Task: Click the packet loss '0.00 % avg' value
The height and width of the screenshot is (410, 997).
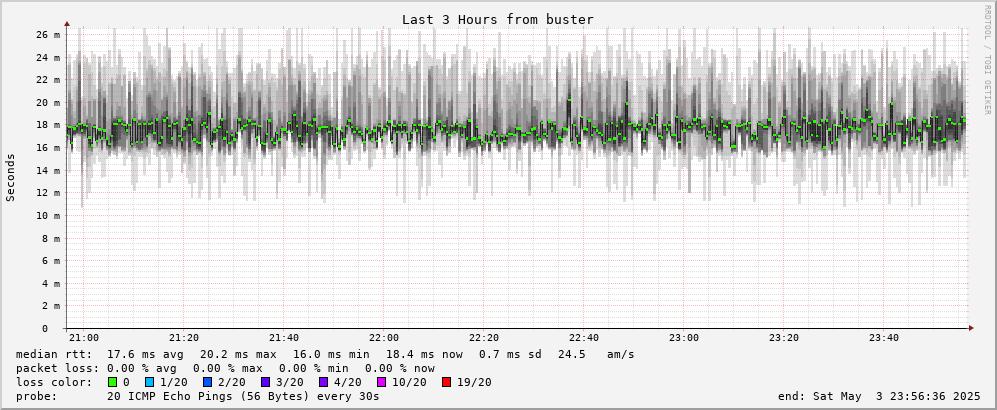Action: pos(146,368)
